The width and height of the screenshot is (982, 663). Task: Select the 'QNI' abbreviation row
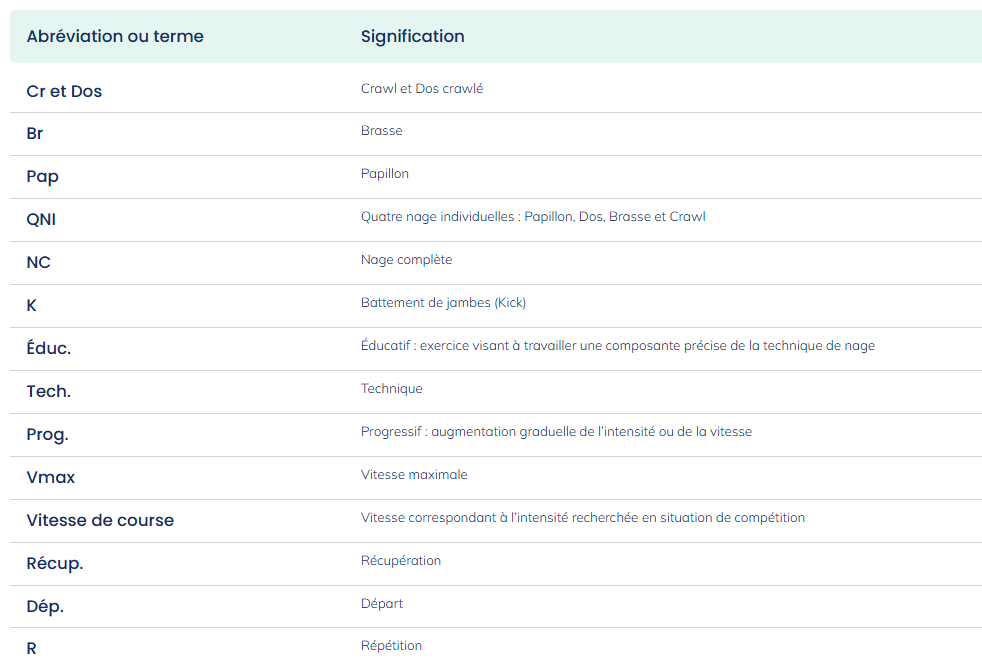coord(496,220)
